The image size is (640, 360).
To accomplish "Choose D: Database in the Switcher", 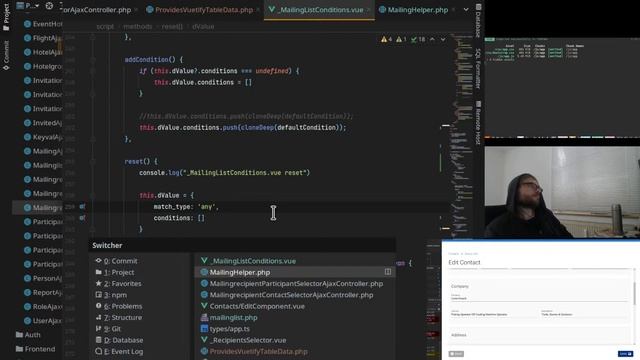I will [x=119, y=340].
